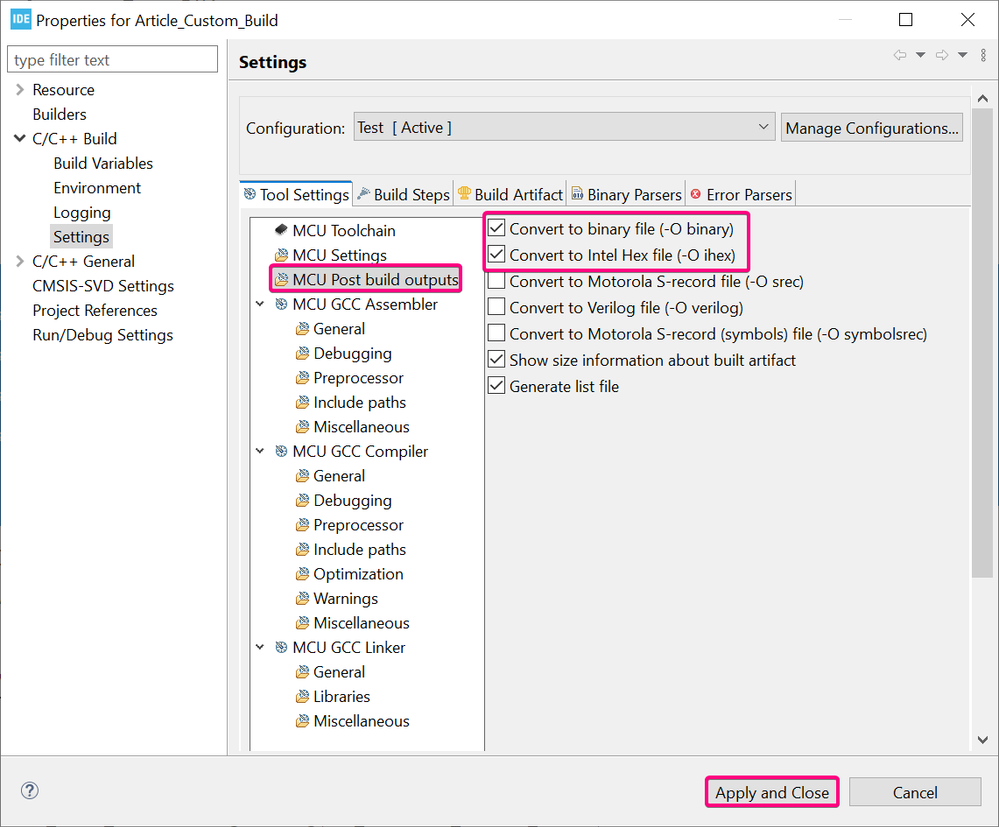Select the MCU Toolchain chip icon

coord(281,231)
